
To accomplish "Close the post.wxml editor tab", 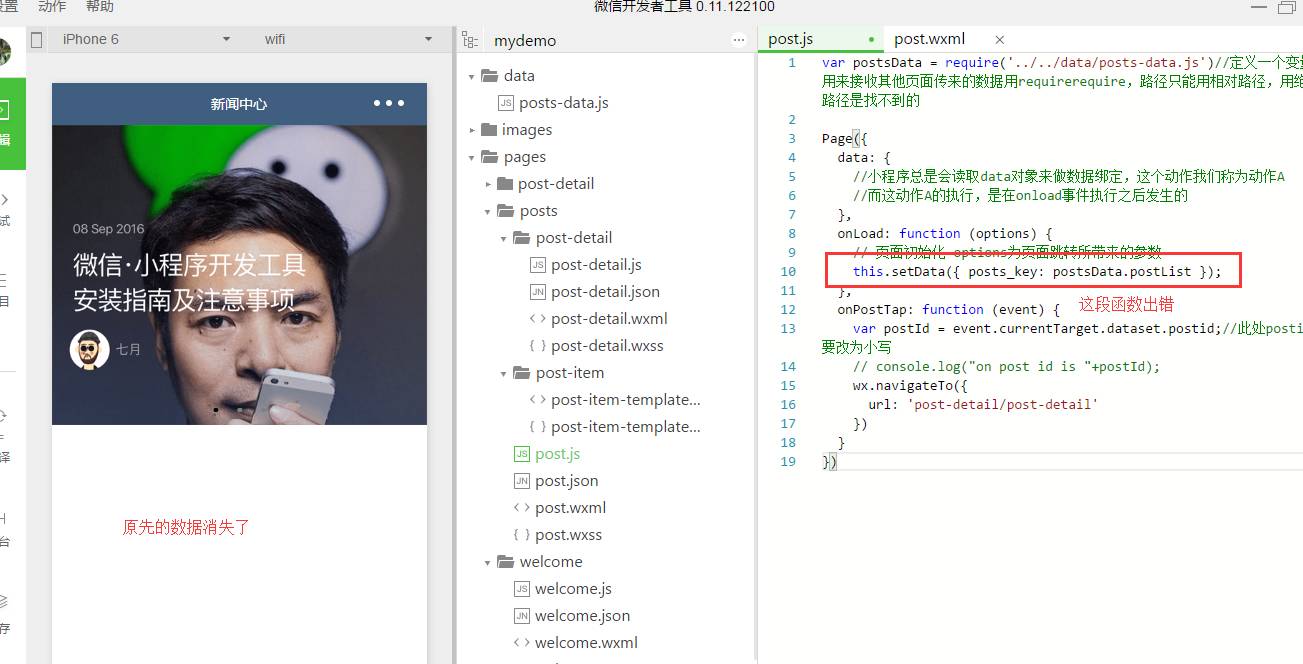I will click(x=999, y=39).
